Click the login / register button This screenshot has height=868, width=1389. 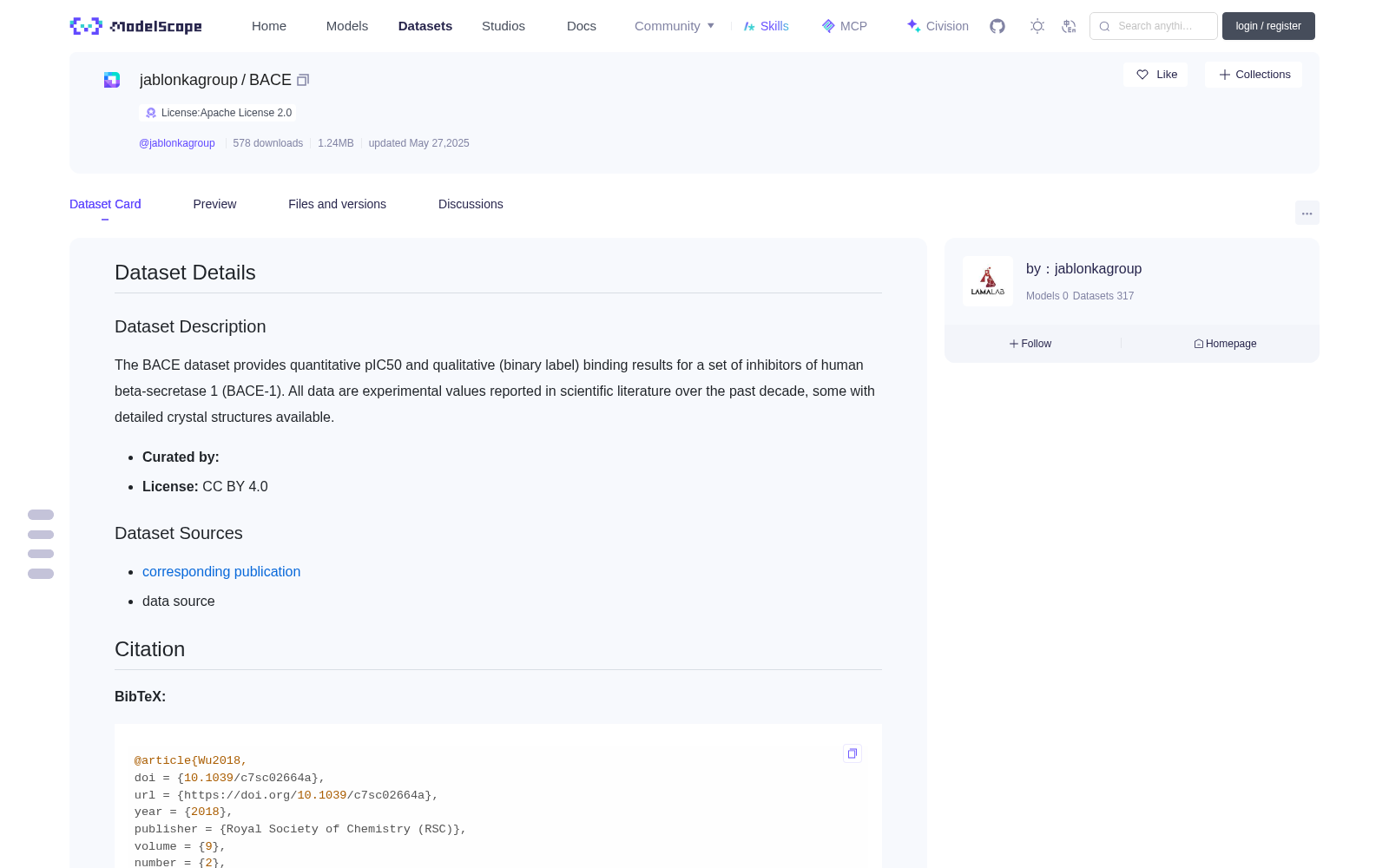click(x=1268, y=26)
